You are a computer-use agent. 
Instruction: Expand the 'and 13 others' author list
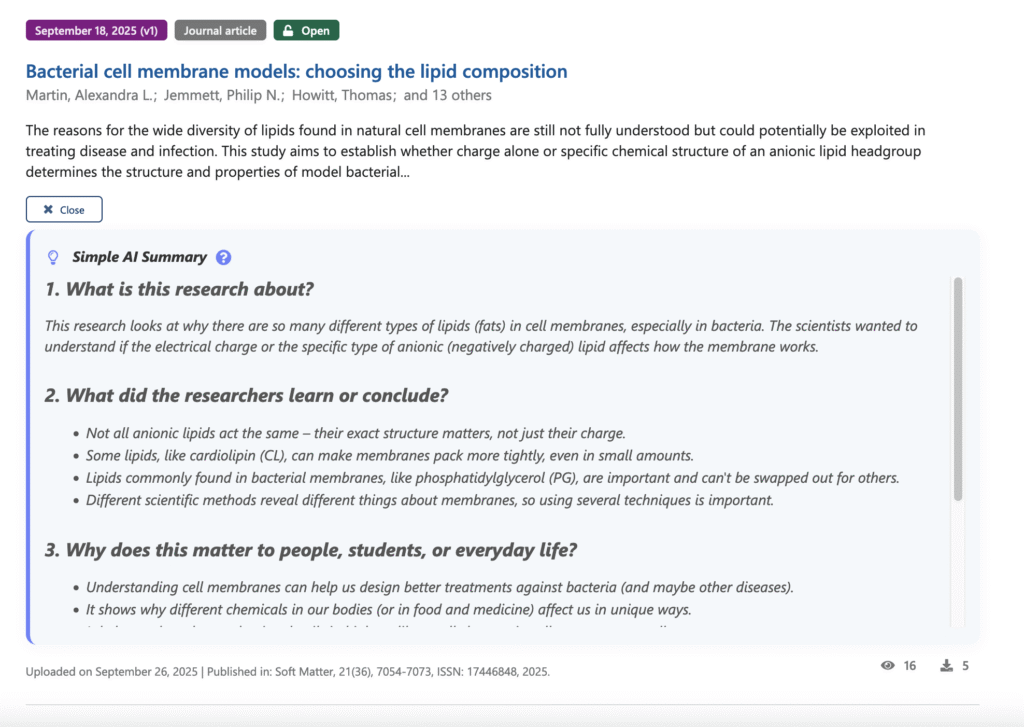448,96
